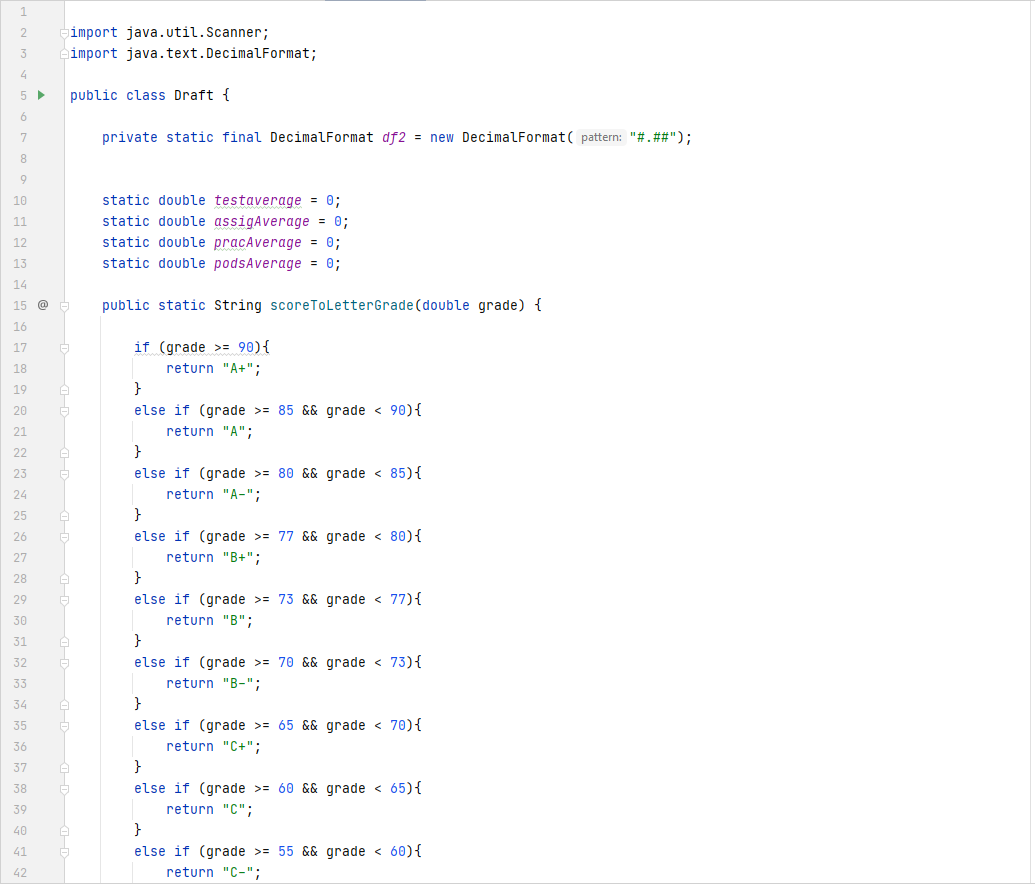Collapse the else-if block for grade >= 85

[63, 410]
